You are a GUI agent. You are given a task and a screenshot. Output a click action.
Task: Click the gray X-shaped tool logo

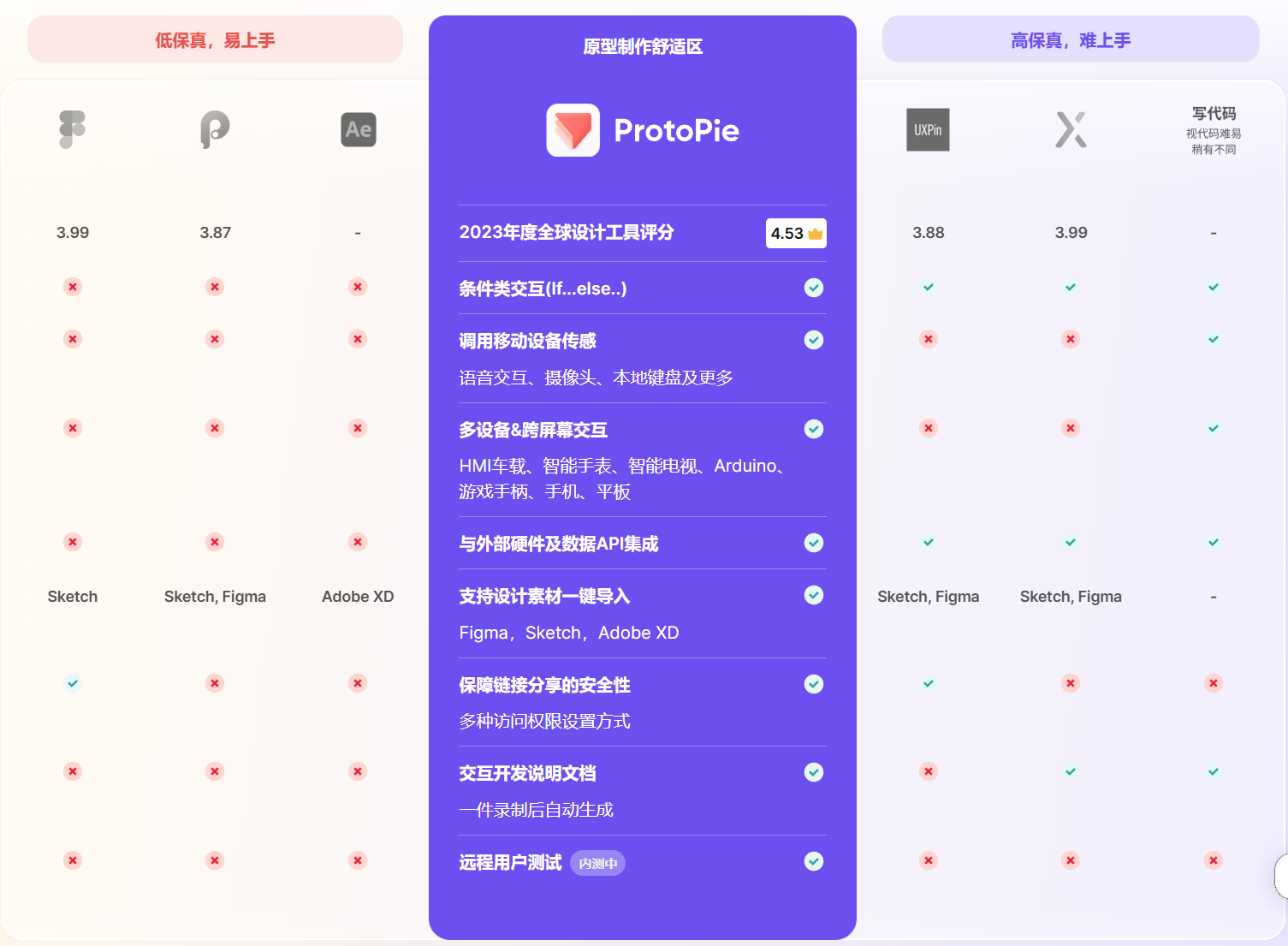[x=1071, y=129]
